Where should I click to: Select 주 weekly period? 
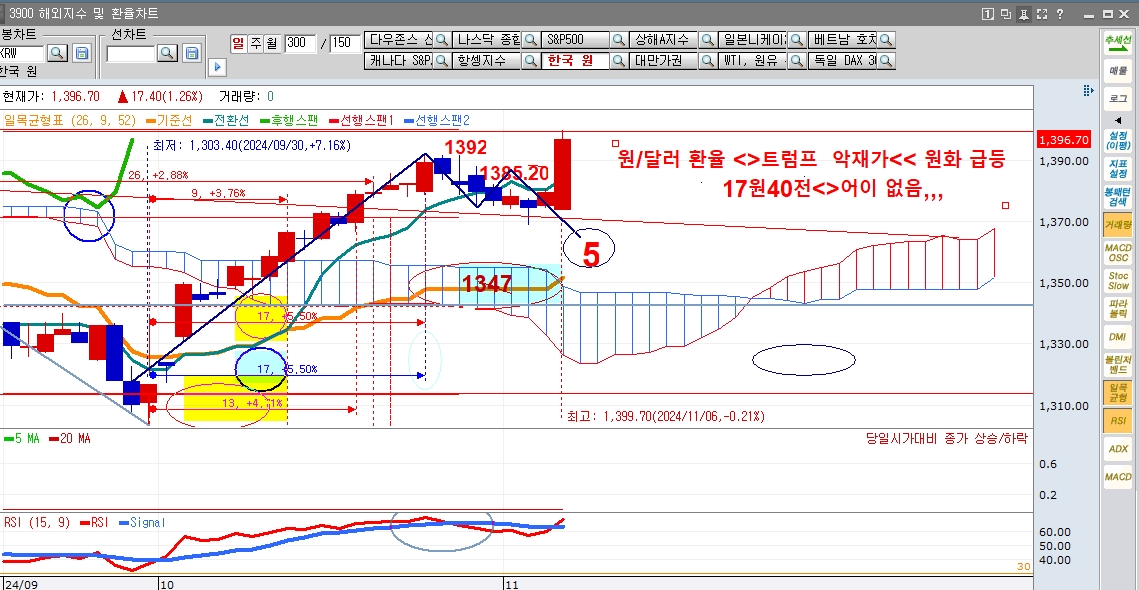click(256, 43)
